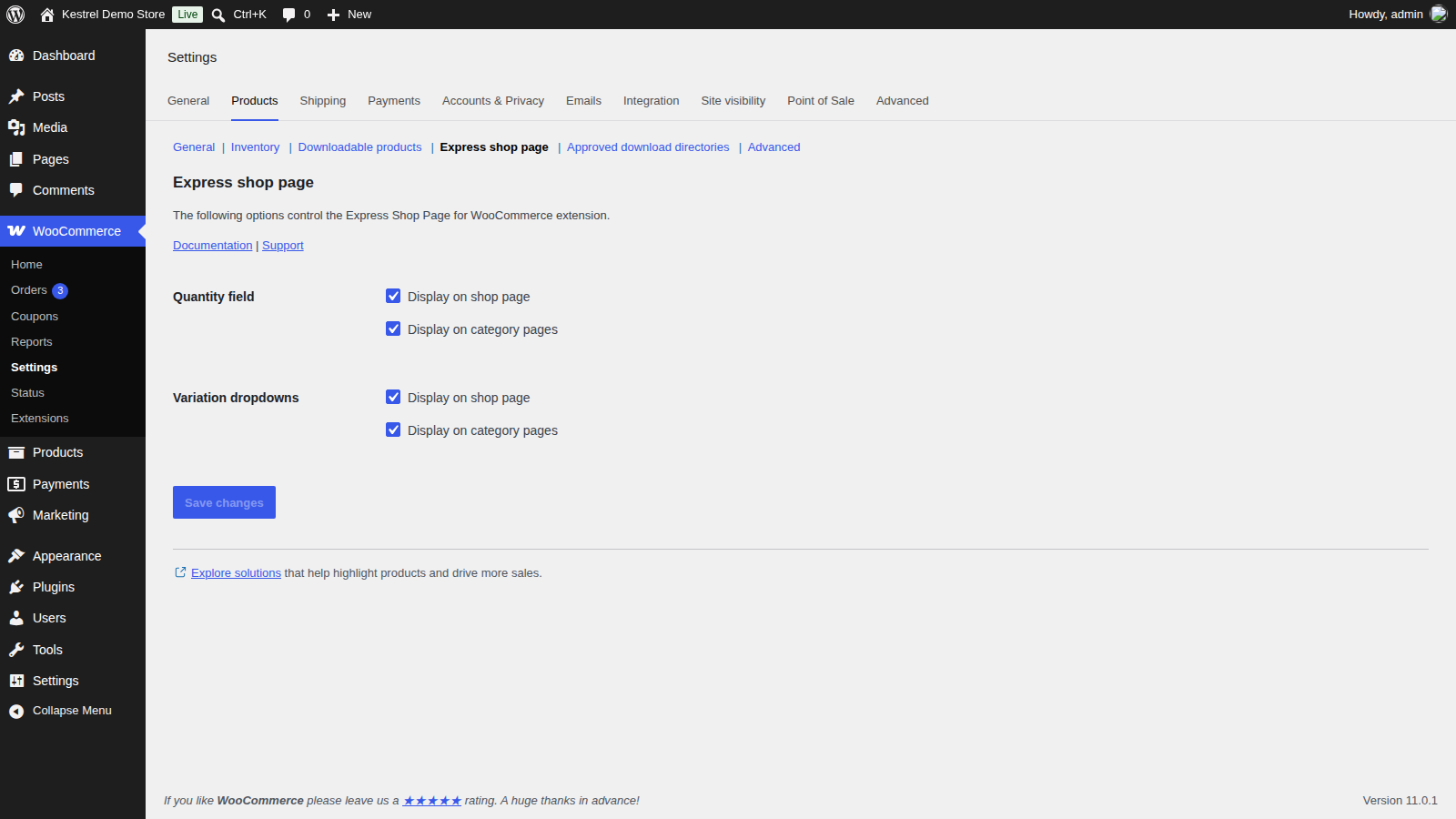The image size is (1456, 819).
Task: Open the comments bubble icon in admin bar
Action: [289, 15]
